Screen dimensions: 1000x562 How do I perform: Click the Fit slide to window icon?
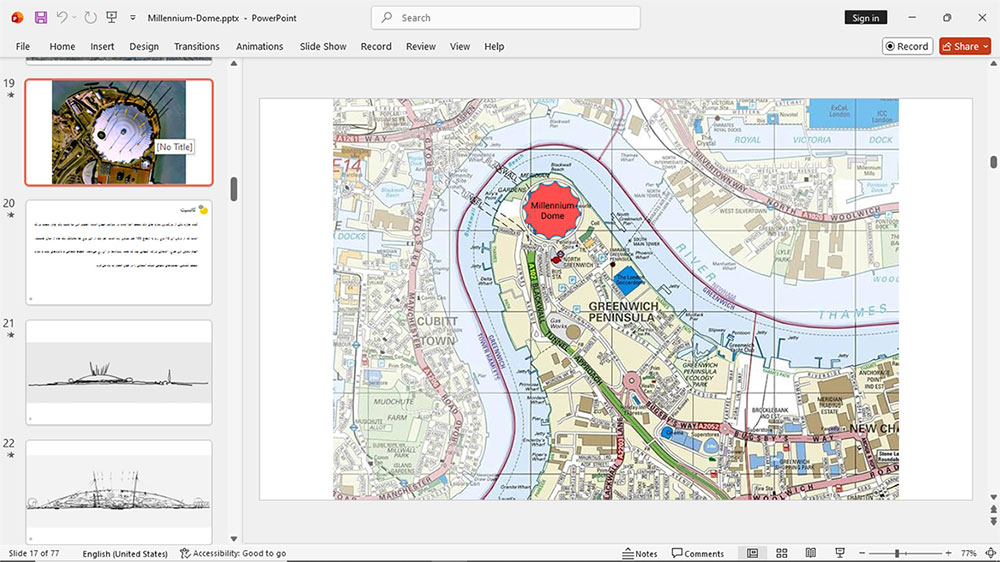pos(990,553)
